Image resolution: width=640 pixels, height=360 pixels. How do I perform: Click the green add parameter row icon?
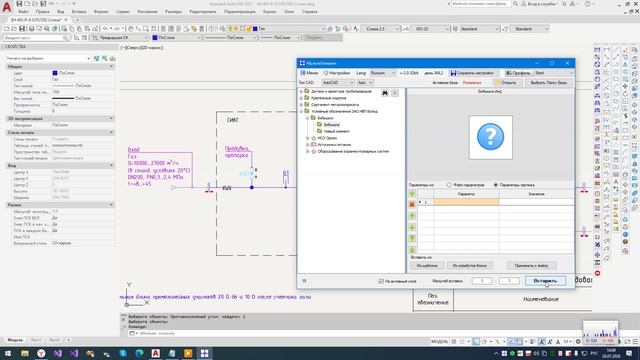412,193
